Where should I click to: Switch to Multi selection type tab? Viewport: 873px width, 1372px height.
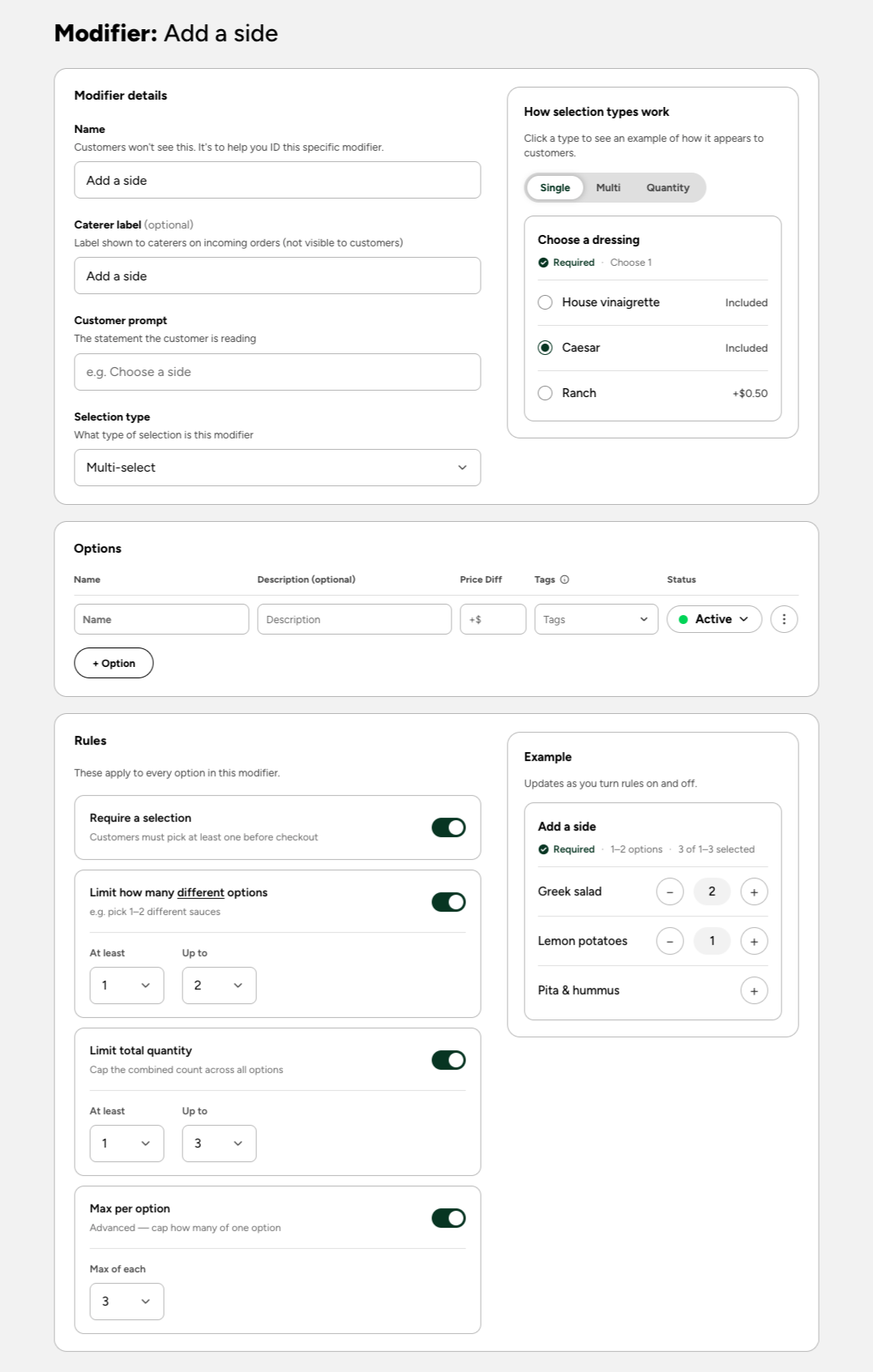[608, 188]
